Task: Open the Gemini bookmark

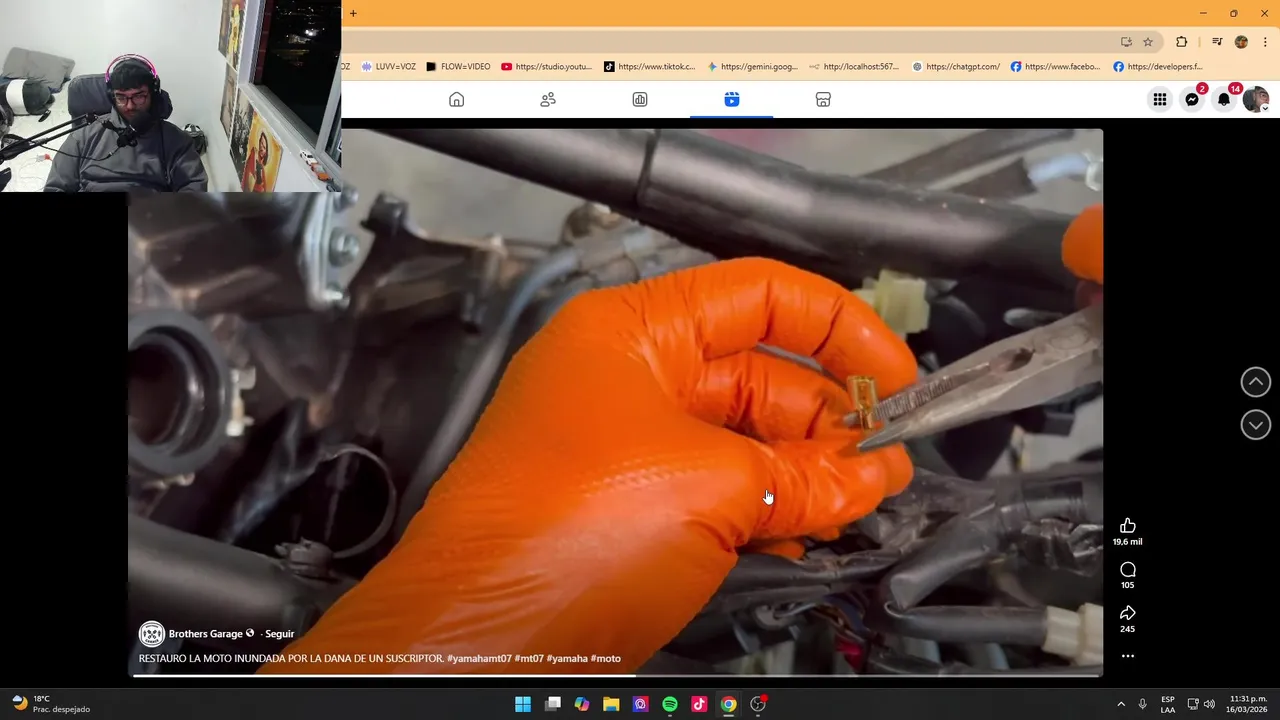Action: [x=752, y=67]
